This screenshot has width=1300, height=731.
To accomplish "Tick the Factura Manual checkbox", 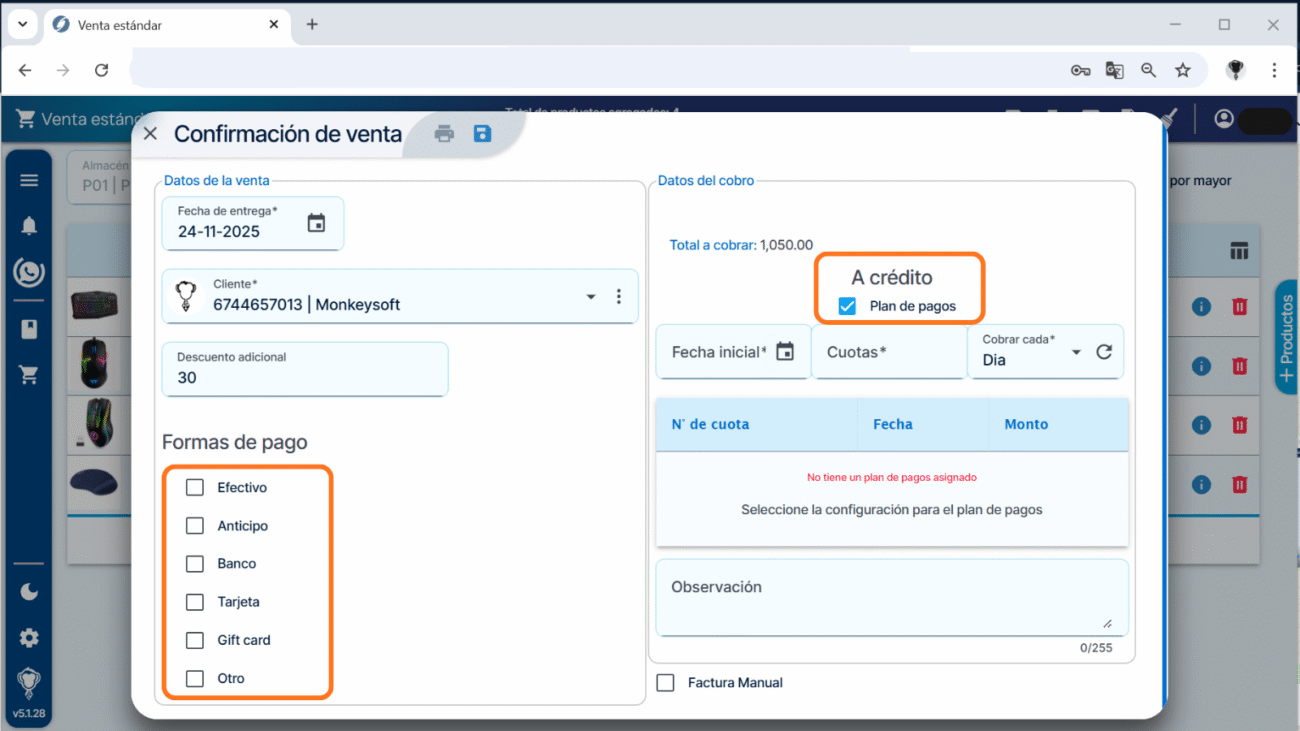I will pyautogui.click(x=665, y=683).
